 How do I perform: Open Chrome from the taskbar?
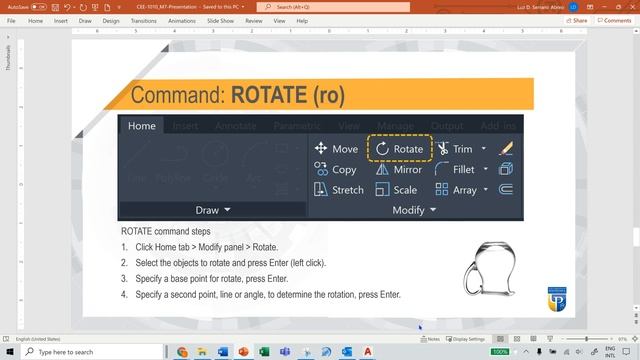182,351
